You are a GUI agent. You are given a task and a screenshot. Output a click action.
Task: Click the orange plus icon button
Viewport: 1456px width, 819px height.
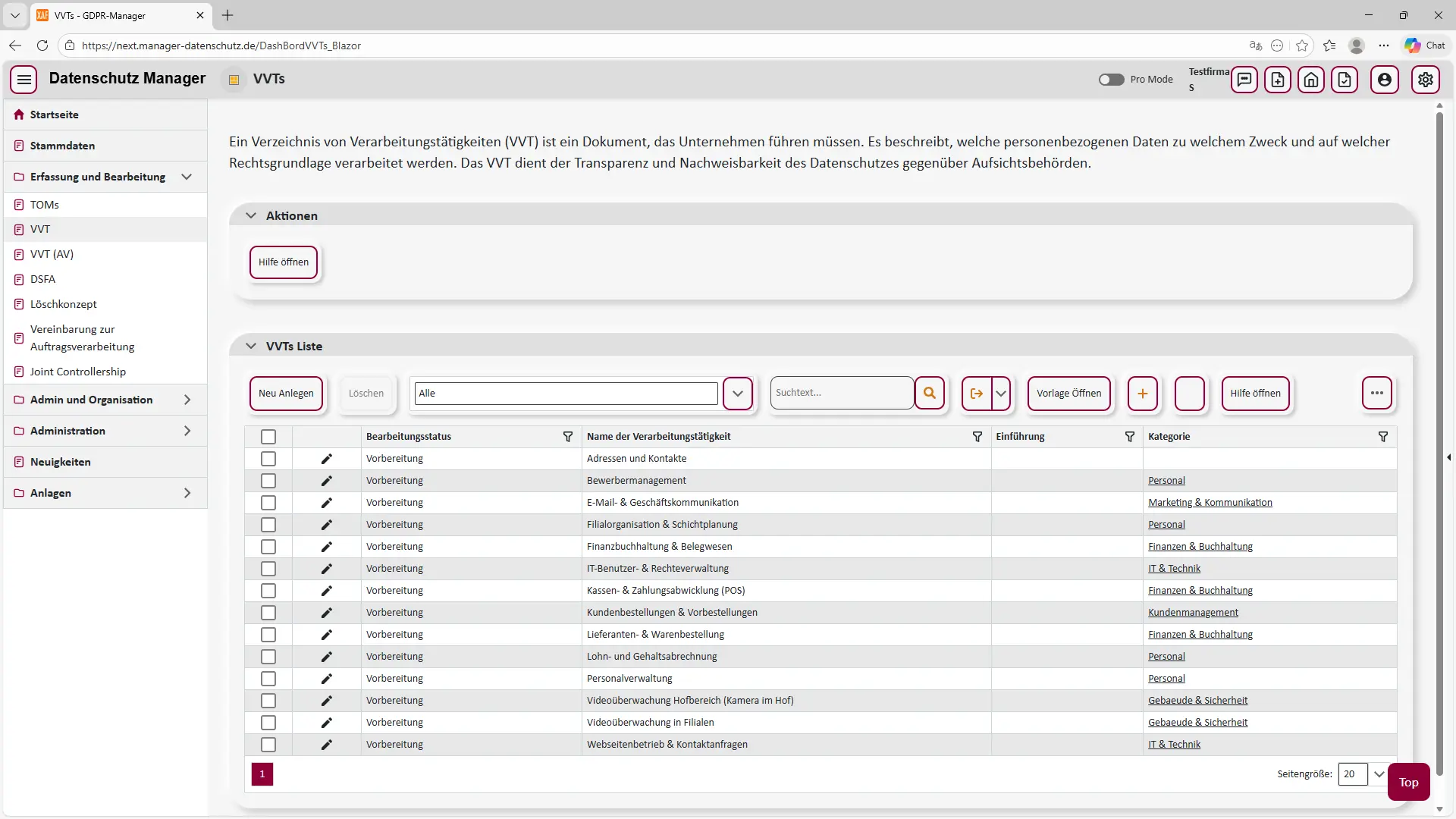[x=1142, y=393]
